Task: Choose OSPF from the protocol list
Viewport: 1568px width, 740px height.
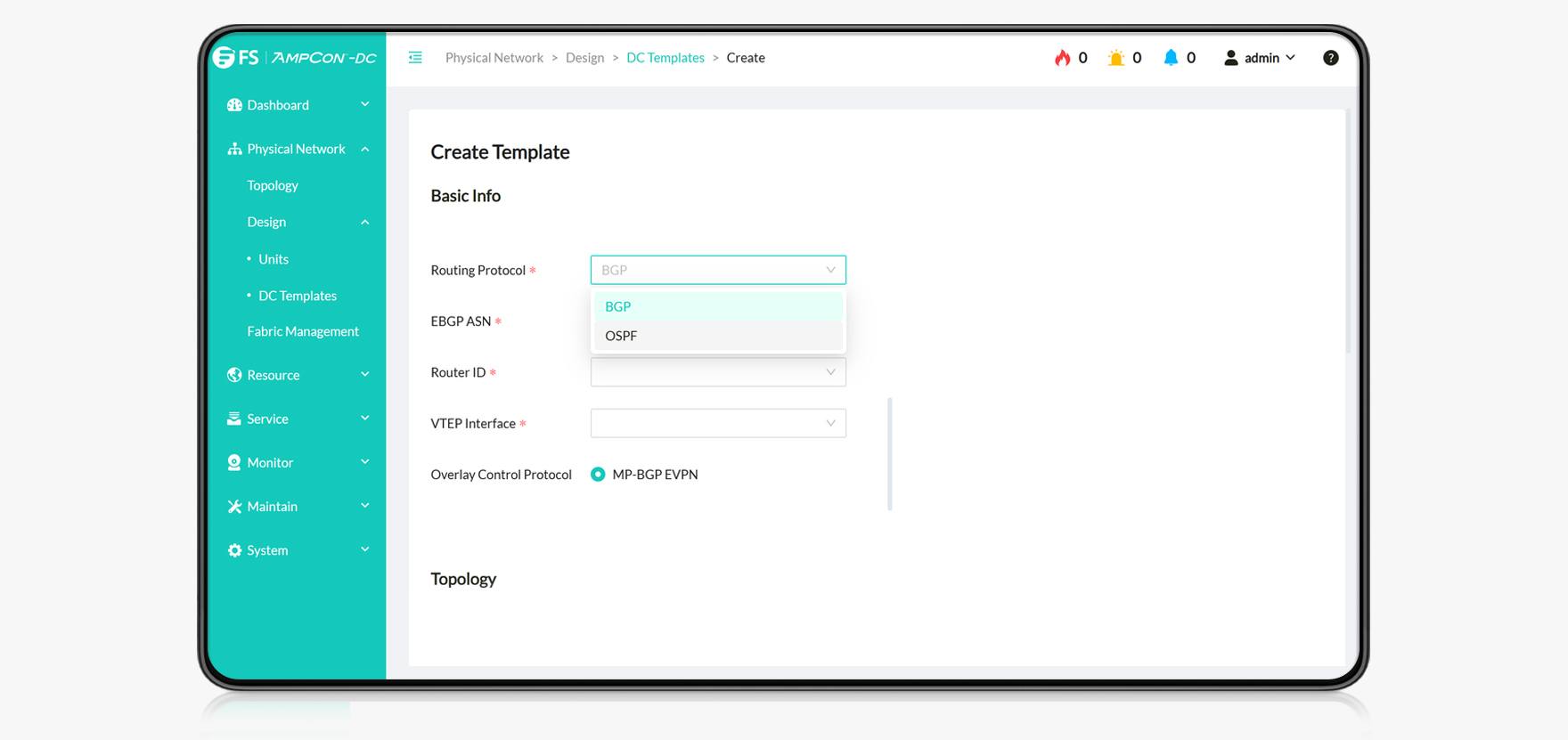Action: tap(621, 336)
